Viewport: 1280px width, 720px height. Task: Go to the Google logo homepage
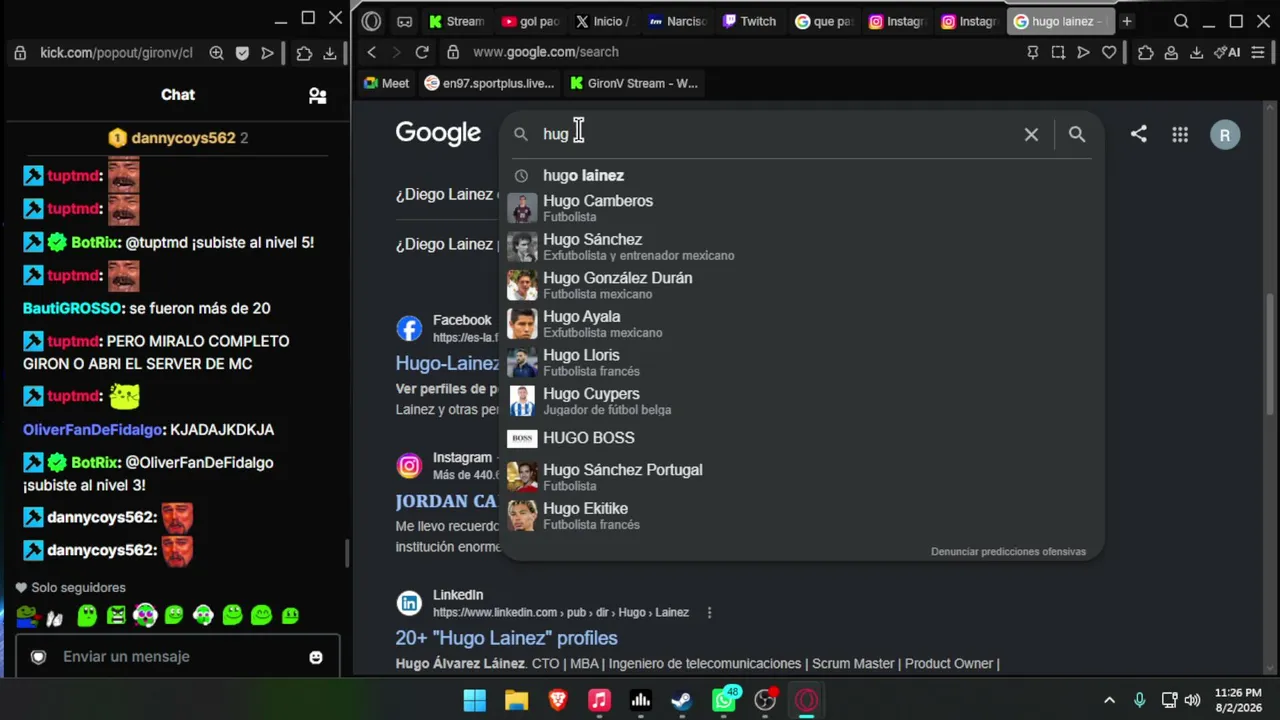(x=438, y=133)
